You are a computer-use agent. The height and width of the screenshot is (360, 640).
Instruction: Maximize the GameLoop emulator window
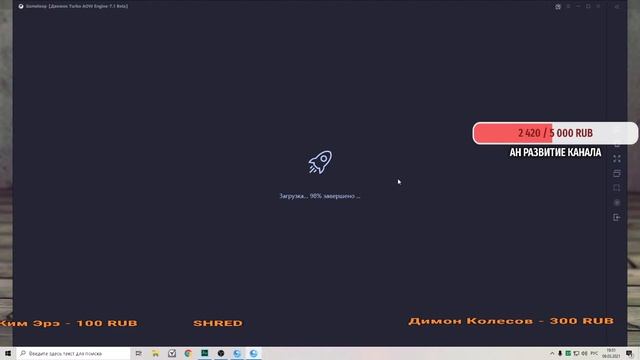pos(588,7)
